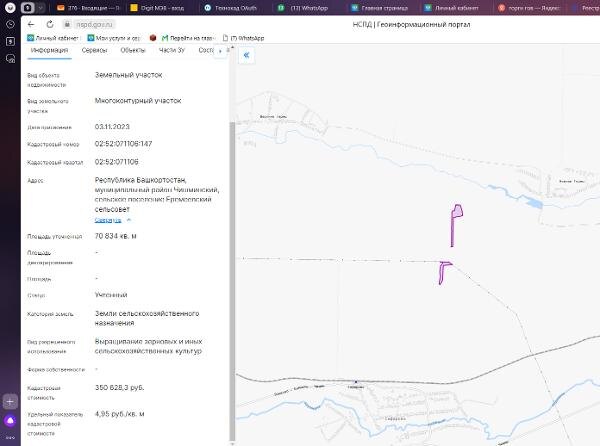Viewport: 600px width, 446px height.
Task: Click the cadastral quarter 02:52:071106 value
Action: coord(116,162)
